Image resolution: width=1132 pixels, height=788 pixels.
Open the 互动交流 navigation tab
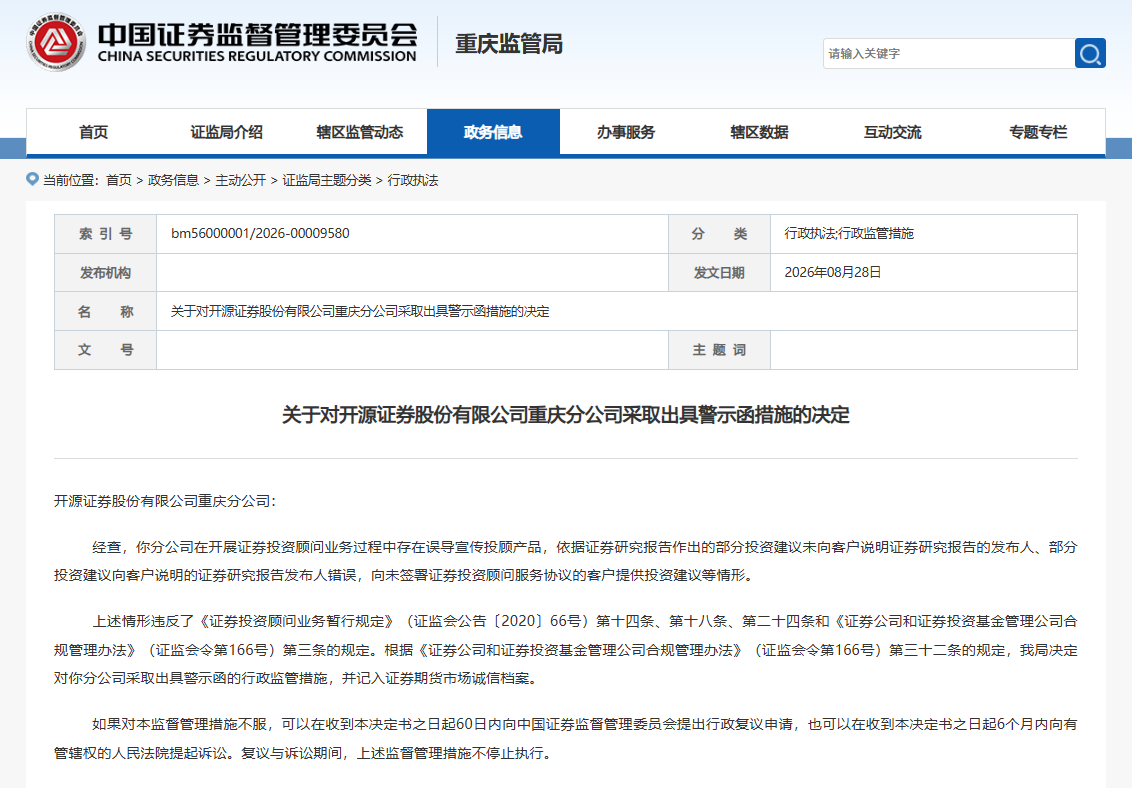(893, 132)
